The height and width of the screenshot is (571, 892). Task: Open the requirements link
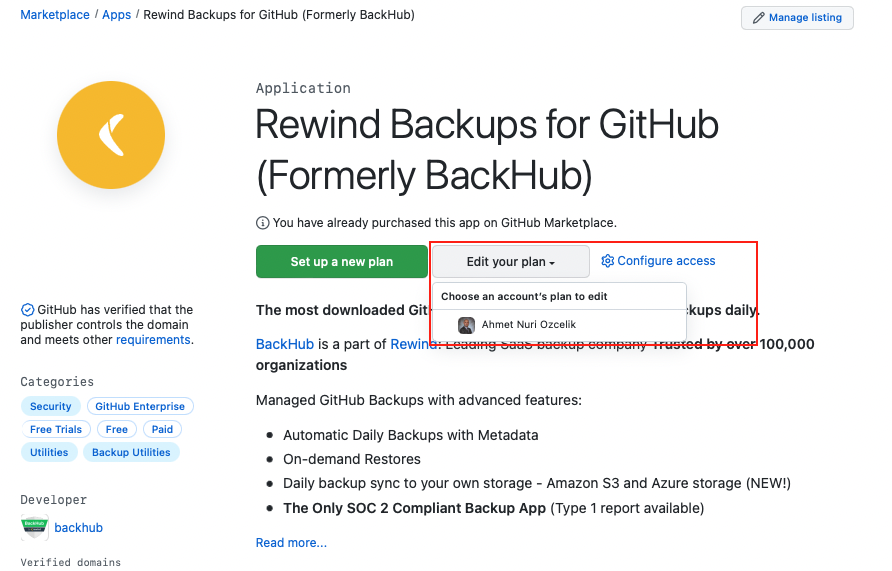[152, 340]
